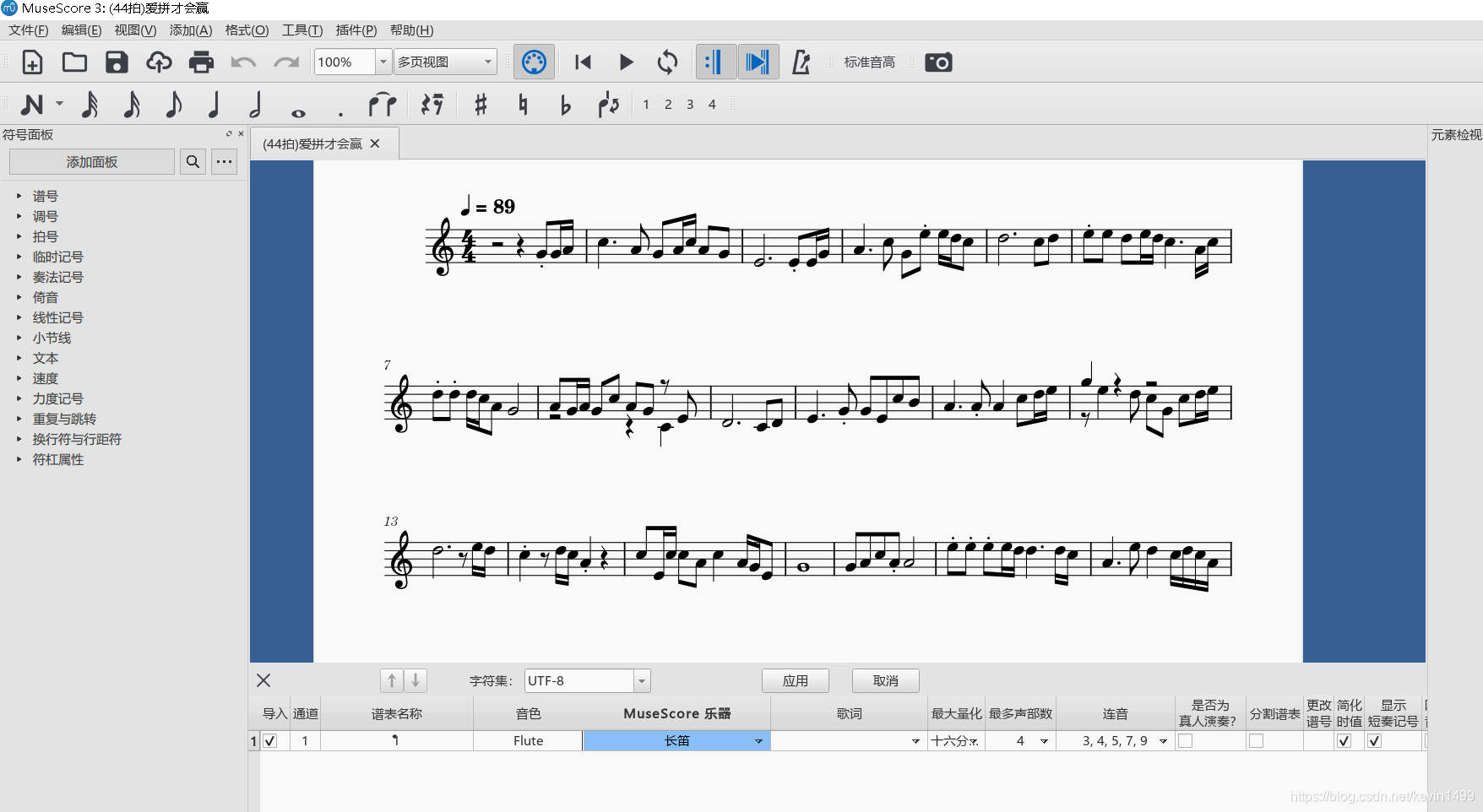Save the score with the floppy disk icon
The height and width of the screenshot is (812, 1483).
tap(117, 62)
